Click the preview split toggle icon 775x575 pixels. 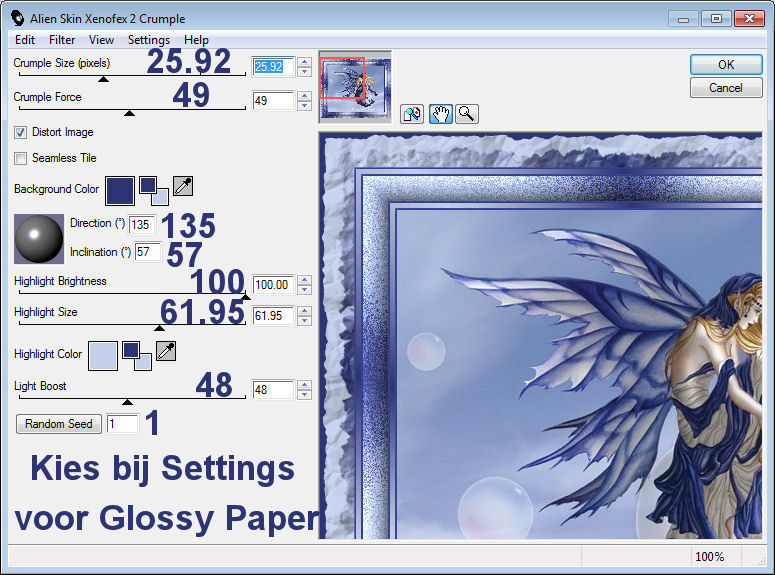pyautogui.click(x=412, y=114)
